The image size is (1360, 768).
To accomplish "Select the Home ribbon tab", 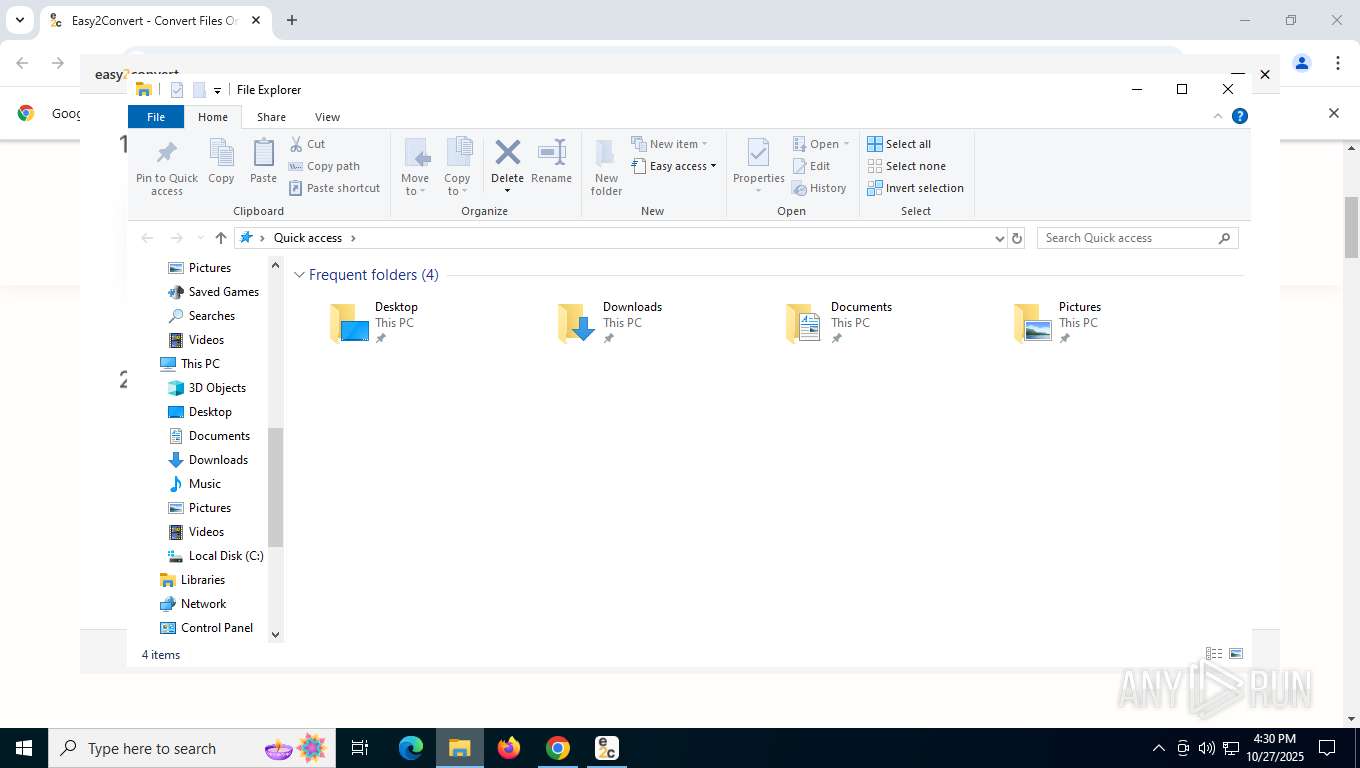I will pyautogui.click(x=213, y=117).
